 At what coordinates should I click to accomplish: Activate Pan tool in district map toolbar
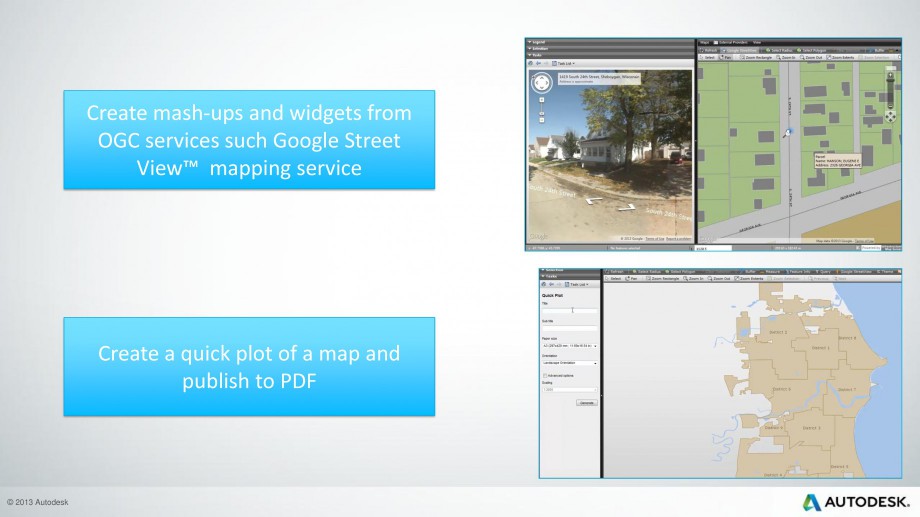pos(631,279)
